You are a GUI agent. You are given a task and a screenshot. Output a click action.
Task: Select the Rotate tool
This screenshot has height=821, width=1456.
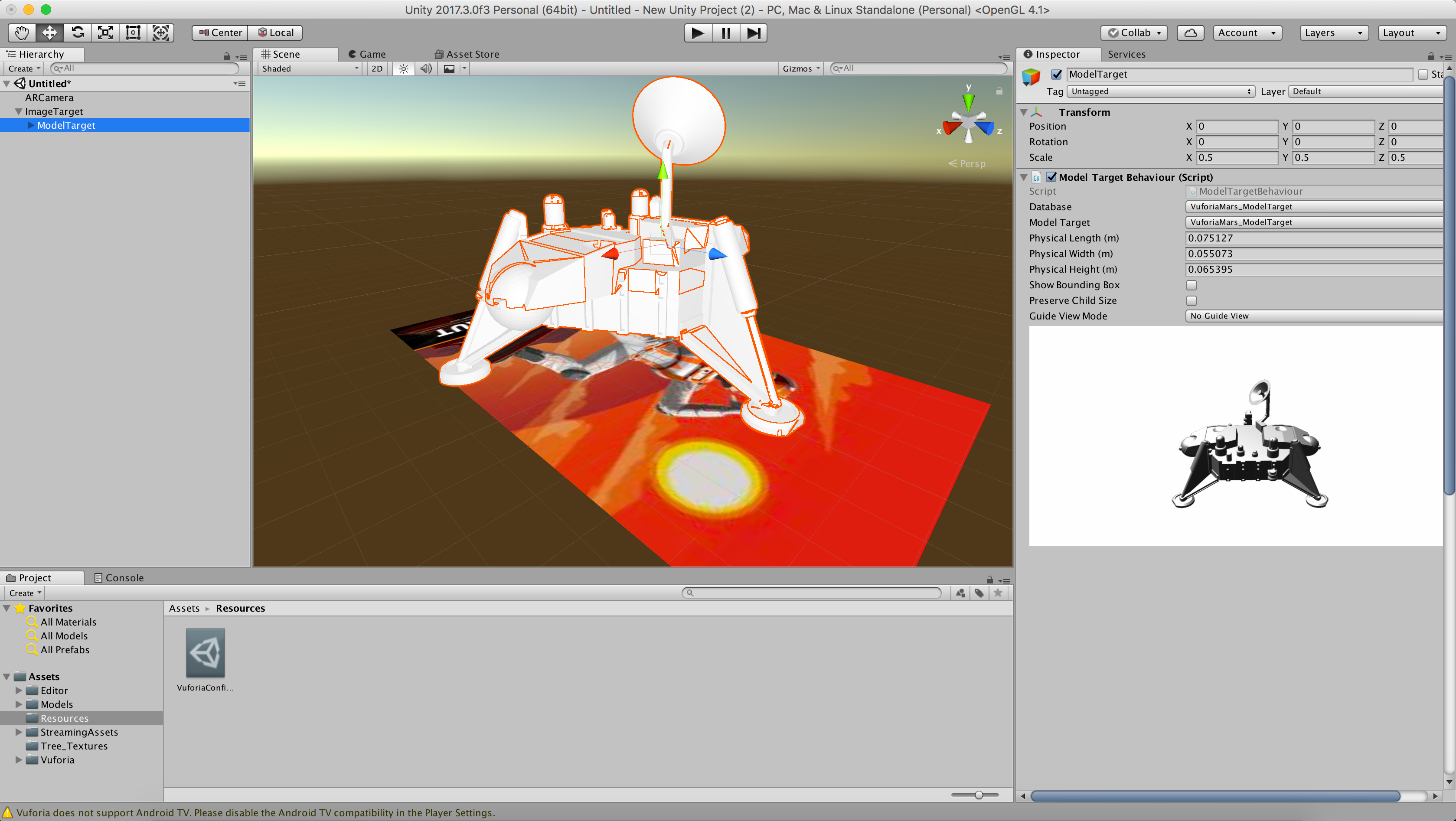78,33
